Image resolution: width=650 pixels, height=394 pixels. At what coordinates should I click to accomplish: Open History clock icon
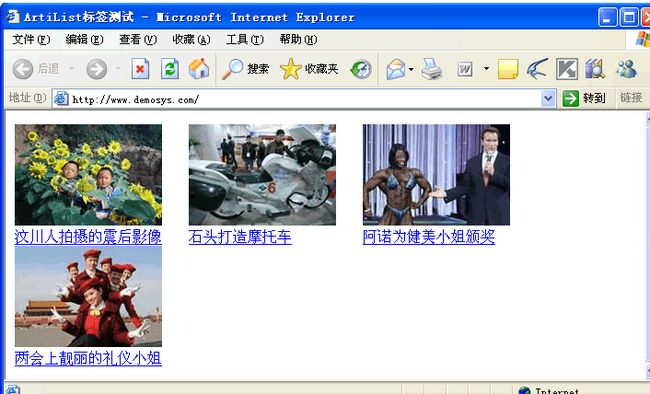(x=361, y=69)
